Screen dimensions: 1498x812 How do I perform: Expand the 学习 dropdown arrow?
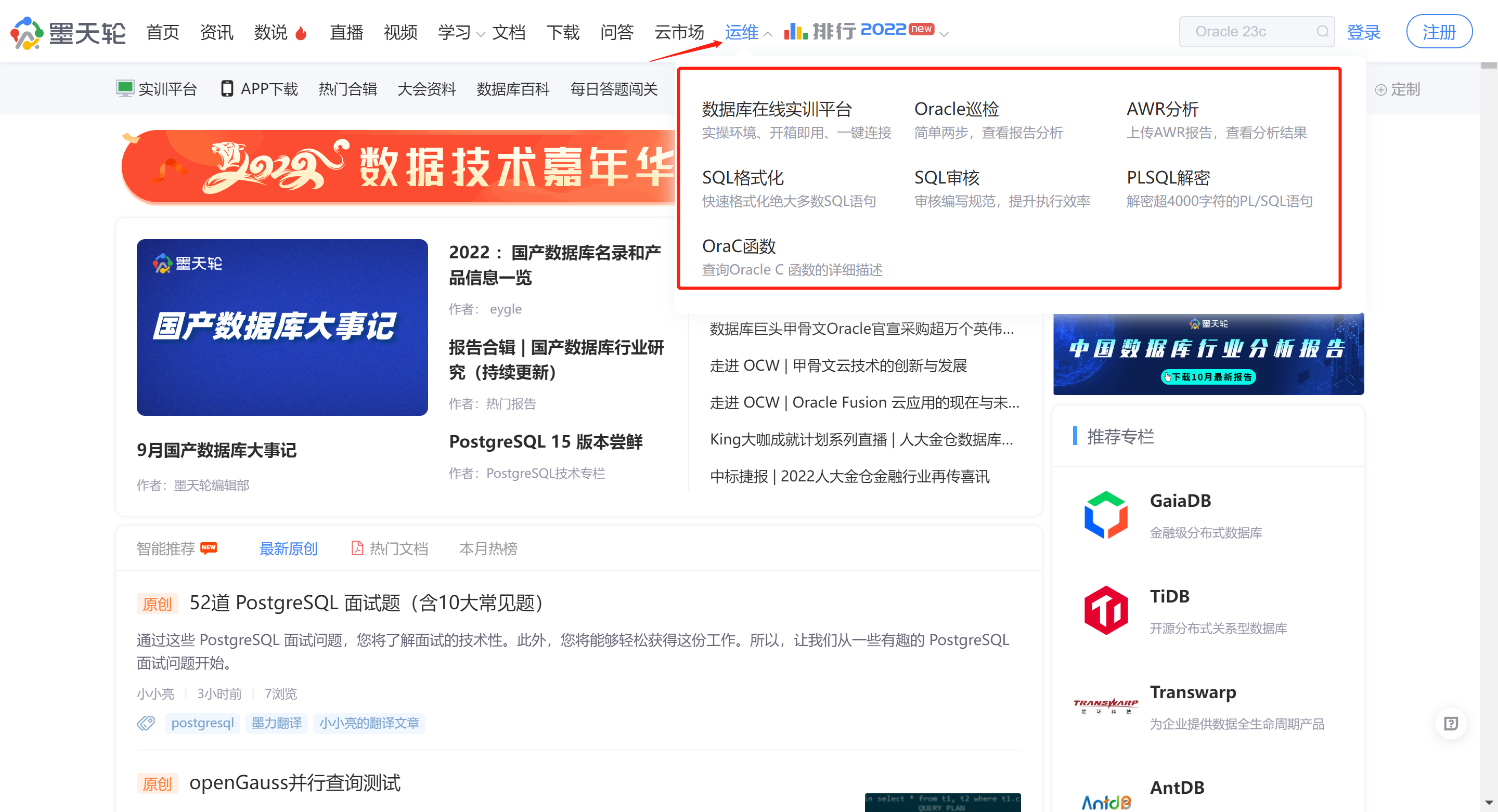click(480, 34)
